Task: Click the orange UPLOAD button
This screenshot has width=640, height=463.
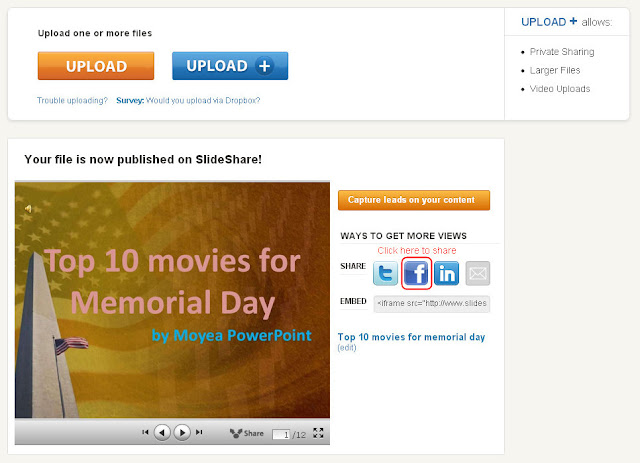Action: 96,66
